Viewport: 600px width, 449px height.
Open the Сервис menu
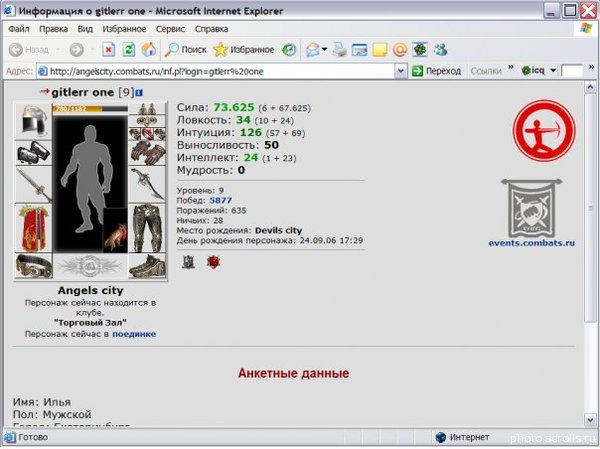click(x=170, y=29)
